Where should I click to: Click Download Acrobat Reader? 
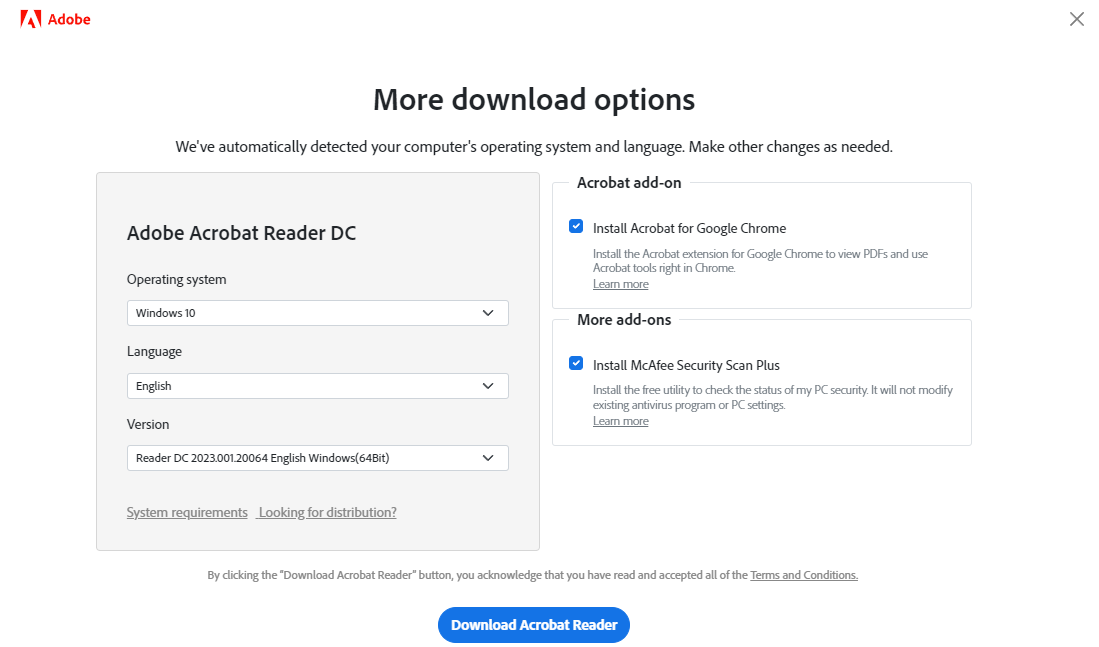tap(533, 624)
